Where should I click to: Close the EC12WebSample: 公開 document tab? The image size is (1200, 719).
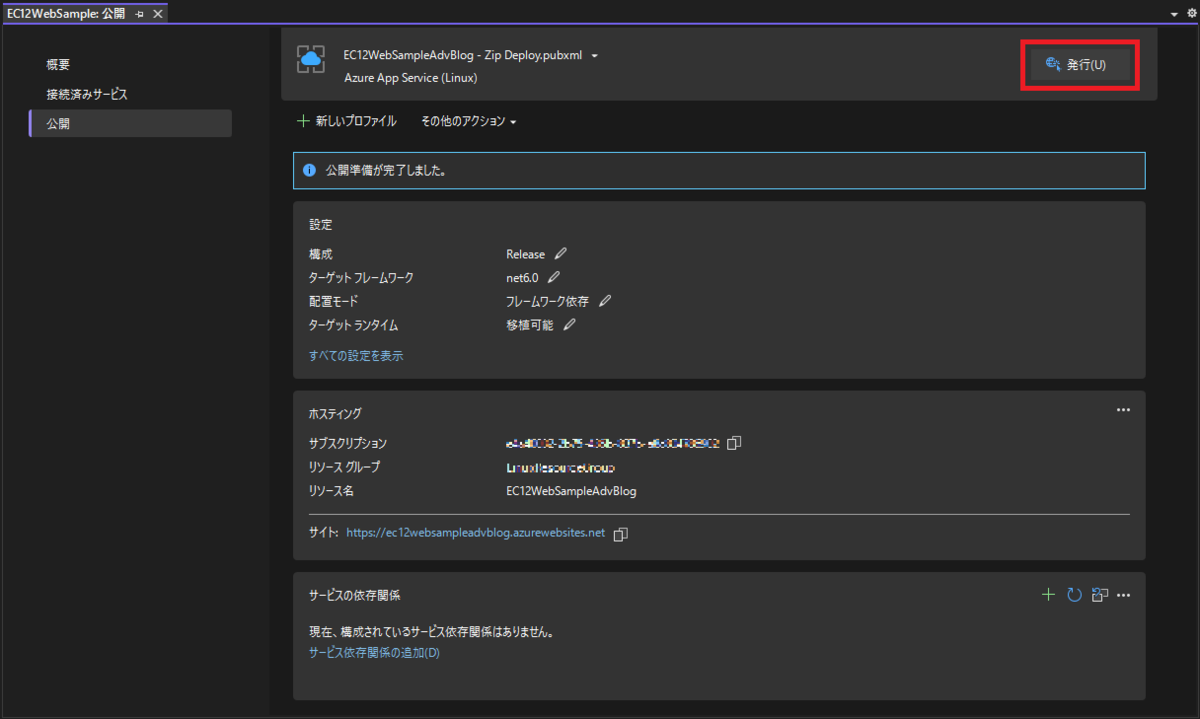[x=158, y=13]
